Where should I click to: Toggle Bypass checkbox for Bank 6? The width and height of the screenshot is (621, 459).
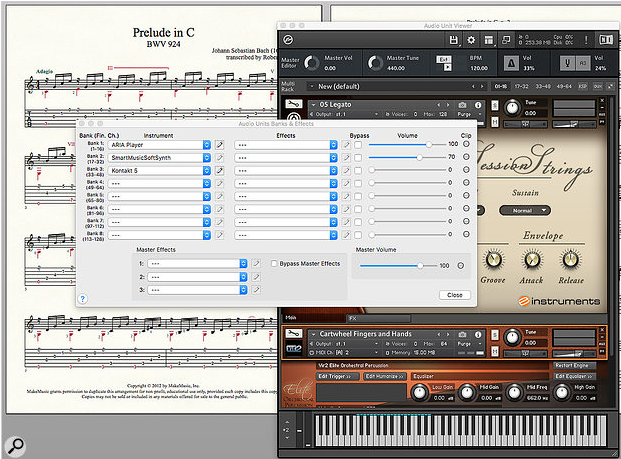(358, 209)
